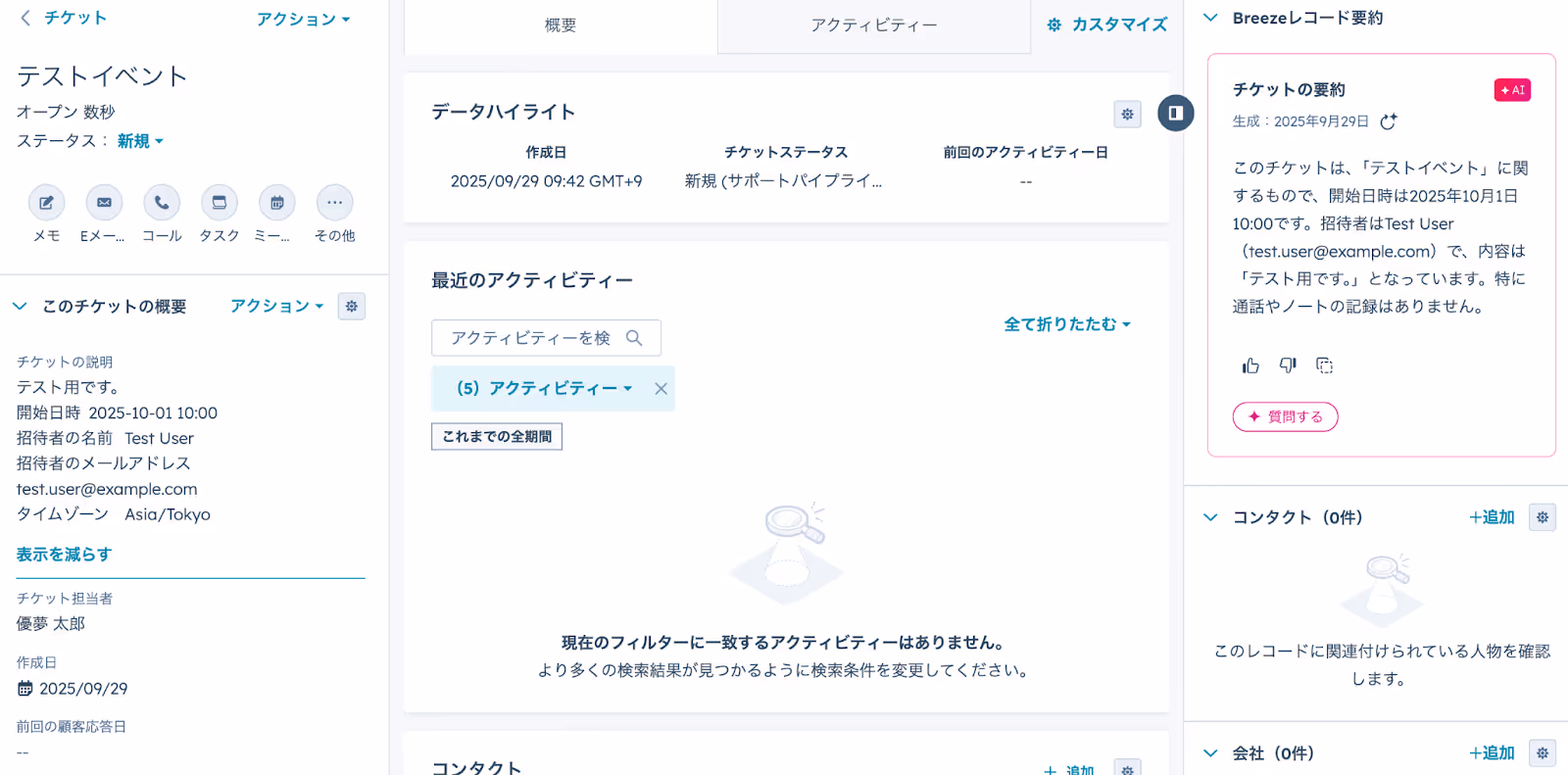Switch to the 概要 tab
This screenshot has height=775, width=1568.
[x=561, y=26]
